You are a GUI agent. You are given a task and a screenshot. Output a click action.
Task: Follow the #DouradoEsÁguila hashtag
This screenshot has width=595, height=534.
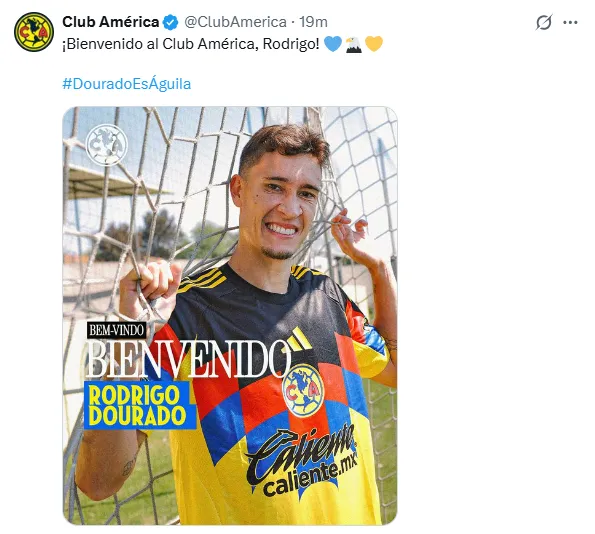(127, 84)
